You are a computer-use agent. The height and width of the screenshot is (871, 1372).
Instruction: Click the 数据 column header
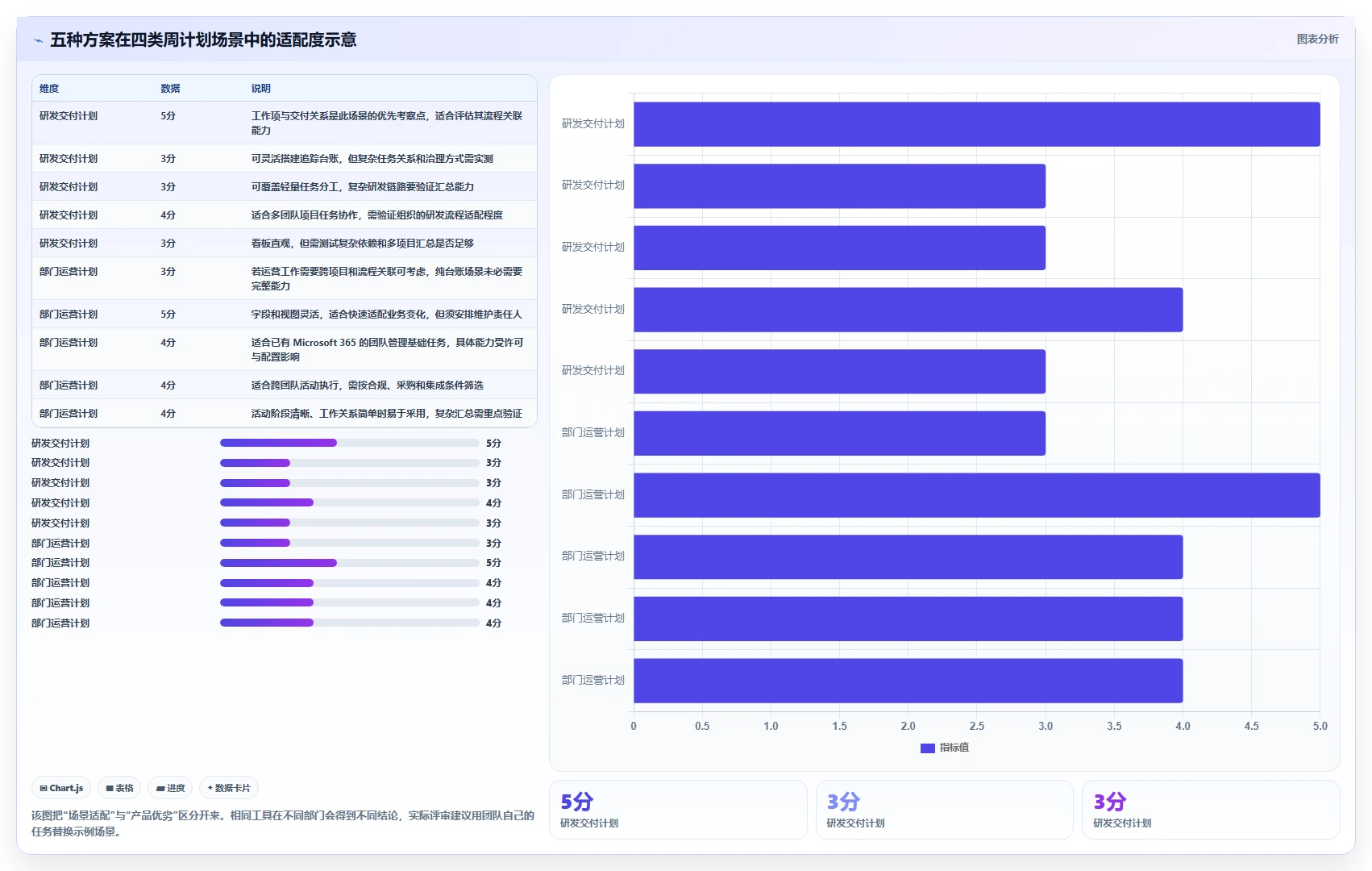coord(170,89)
